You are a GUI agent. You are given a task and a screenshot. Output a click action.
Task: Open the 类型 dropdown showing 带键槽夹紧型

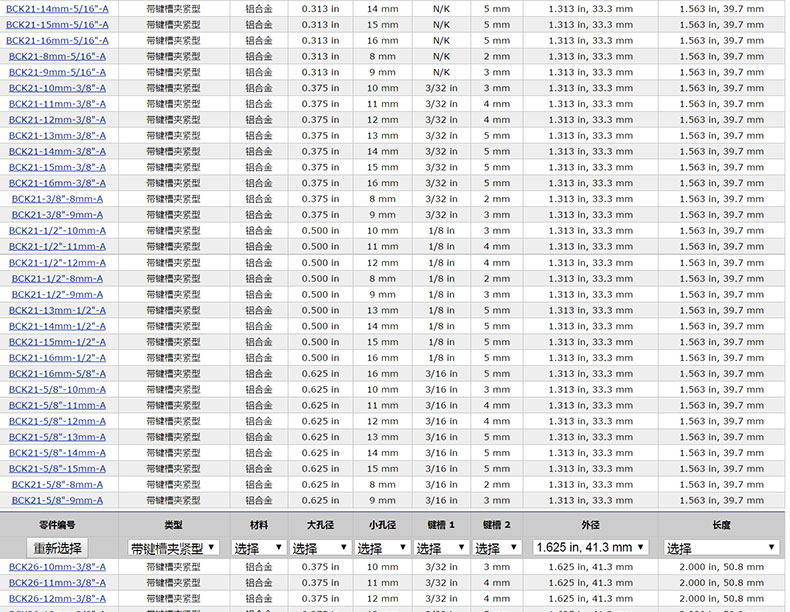(174, 548)
